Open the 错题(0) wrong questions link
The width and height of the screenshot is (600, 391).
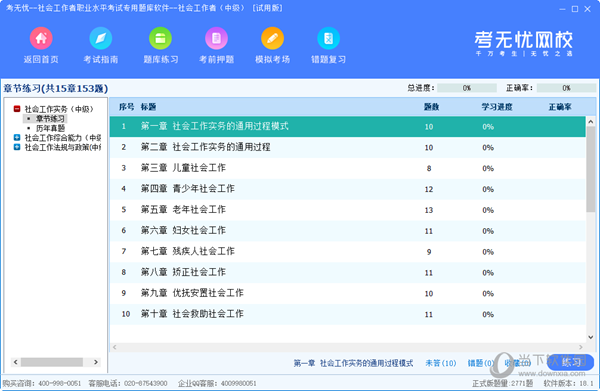pyautogui.click(x=481, y=363)
